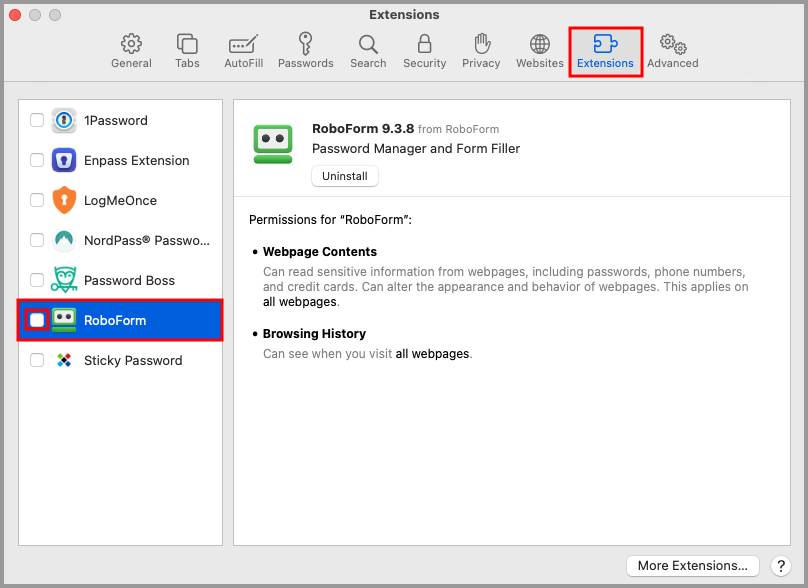This screenshot has width=808, height=588.
Task: Select the NordPass extension row
Action: [147, 240]
